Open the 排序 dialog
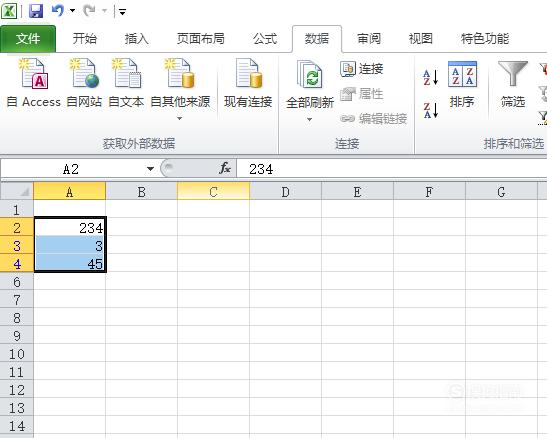Viewport: 547px width, 438px height. pos(462,84)
